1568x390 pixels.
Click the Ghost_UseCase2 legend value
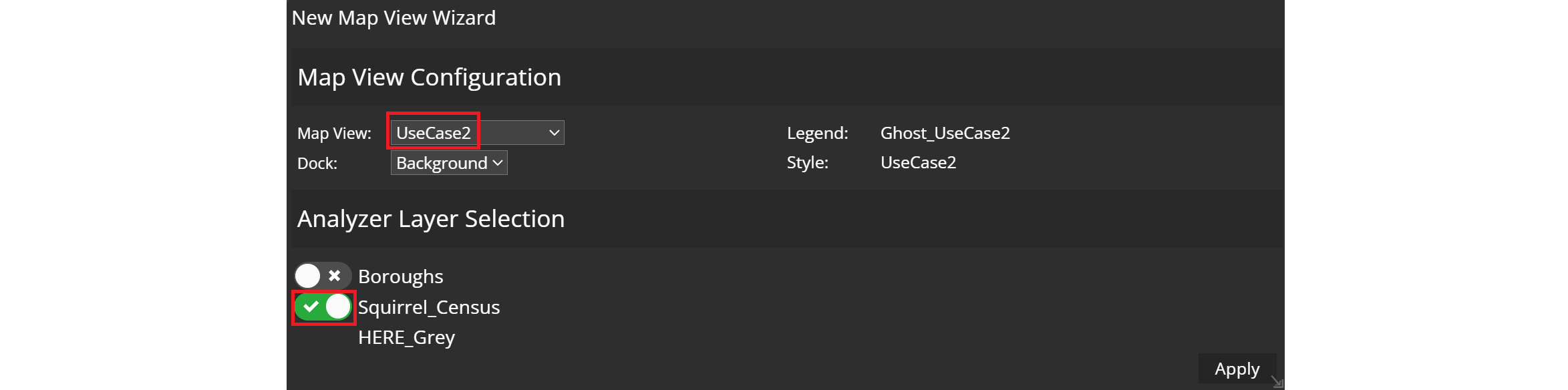point(945,133)
